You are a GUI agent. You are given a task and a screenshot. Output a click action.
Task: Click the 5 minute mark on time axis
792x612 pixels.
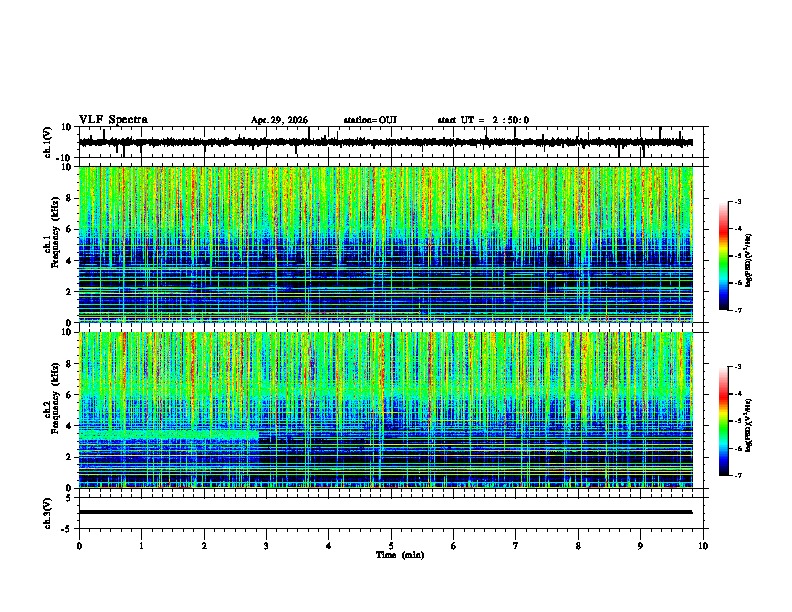tap(391, 546)
